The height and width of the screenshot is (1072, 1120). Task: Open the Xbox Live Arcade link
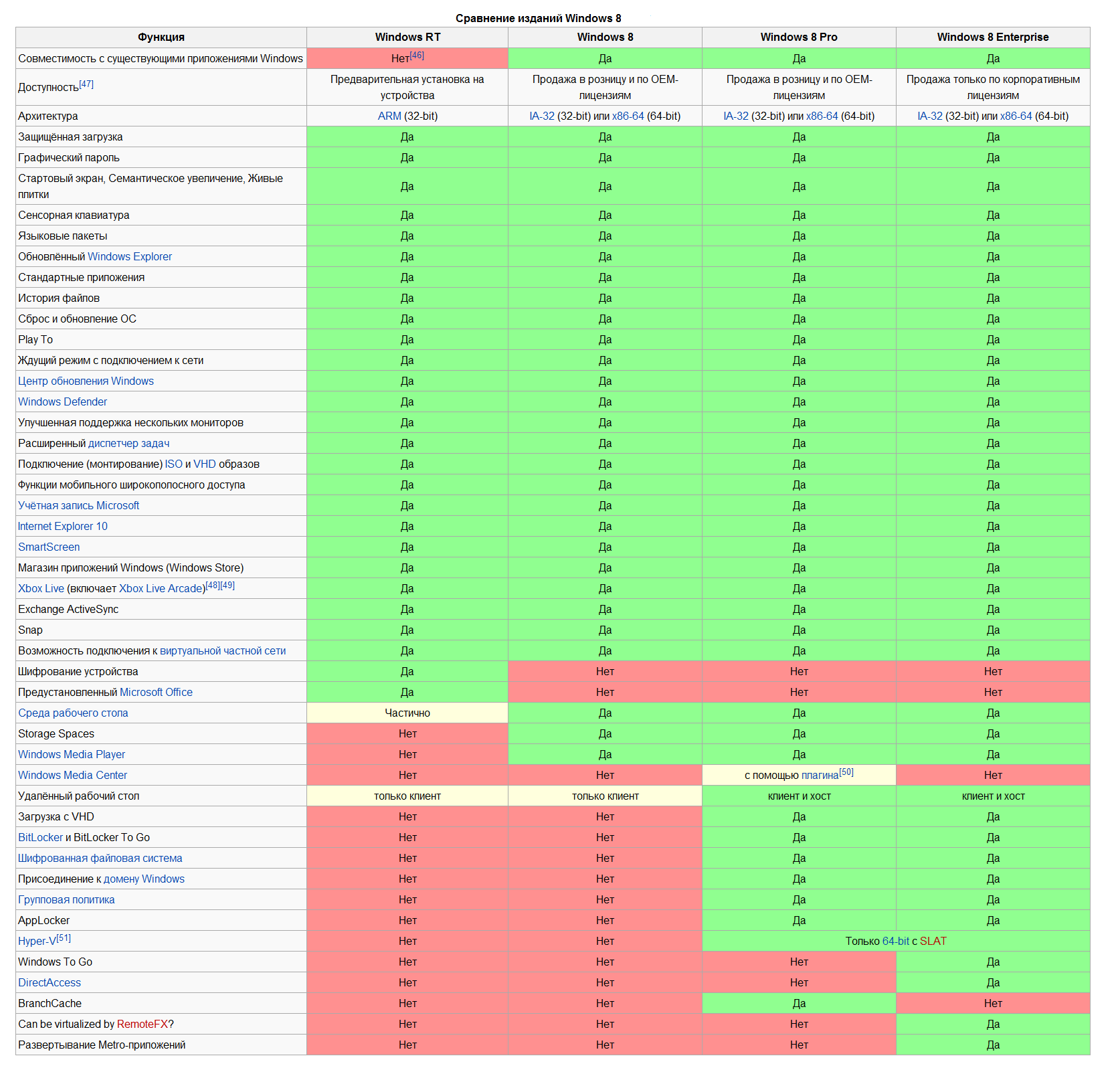161,588
